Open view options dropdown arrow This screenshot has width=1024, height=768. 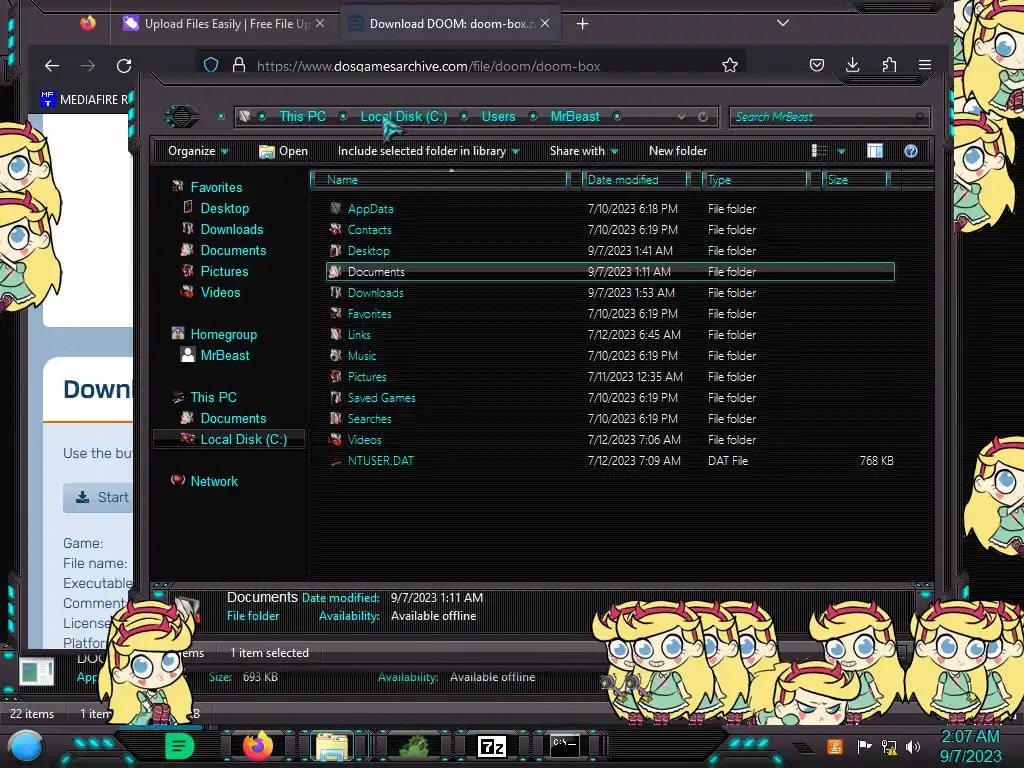(x=841, y=152)
